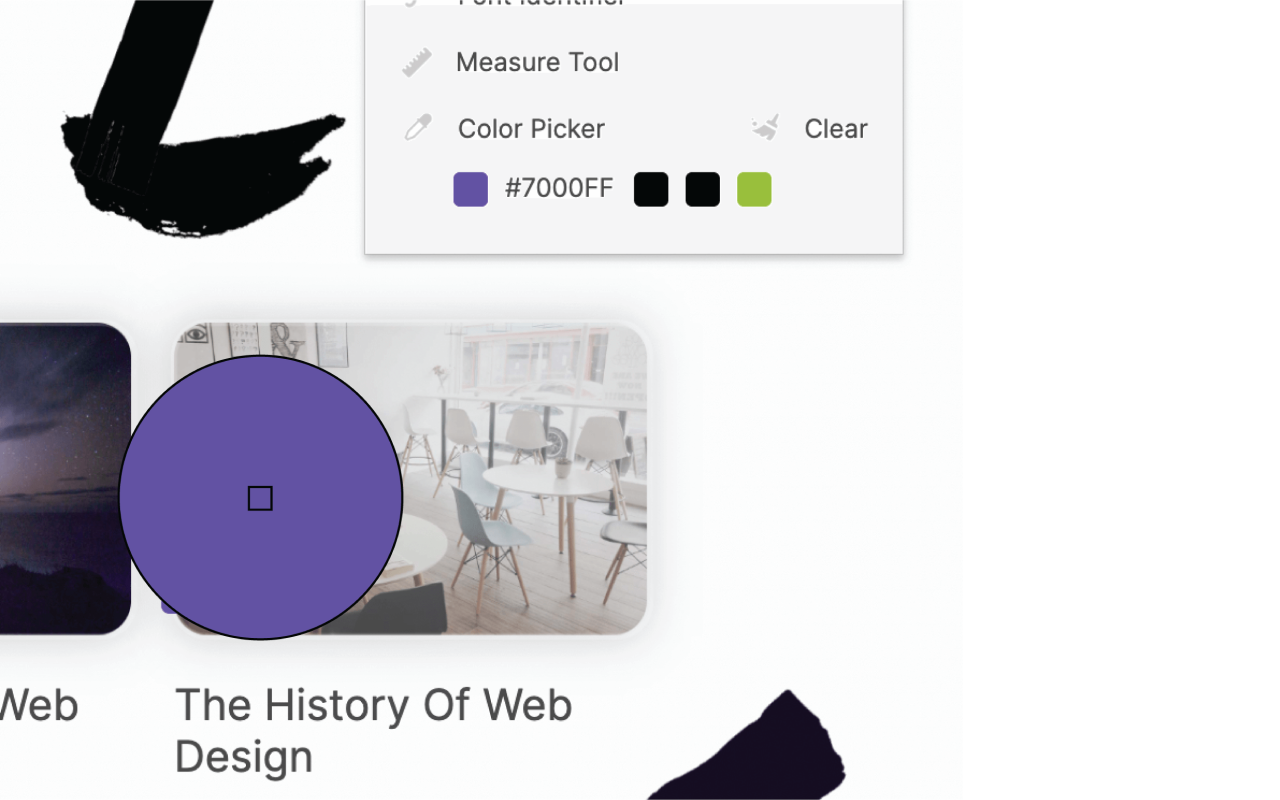The width and height of the screenshot is (1280, 800).
Task: Select the ruler icon for Measure Tool
Action: click(x=417, y=62)
